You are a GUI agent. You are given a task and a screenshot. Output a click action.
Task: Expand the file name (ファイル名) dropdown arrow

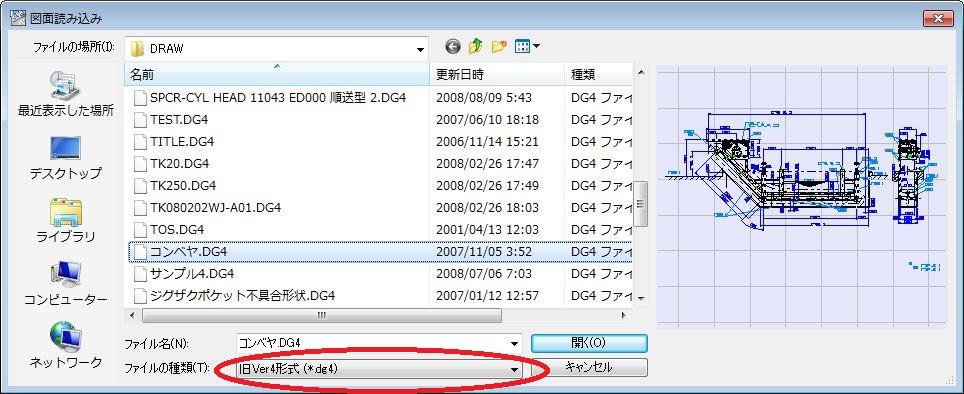tap(514, 344)
